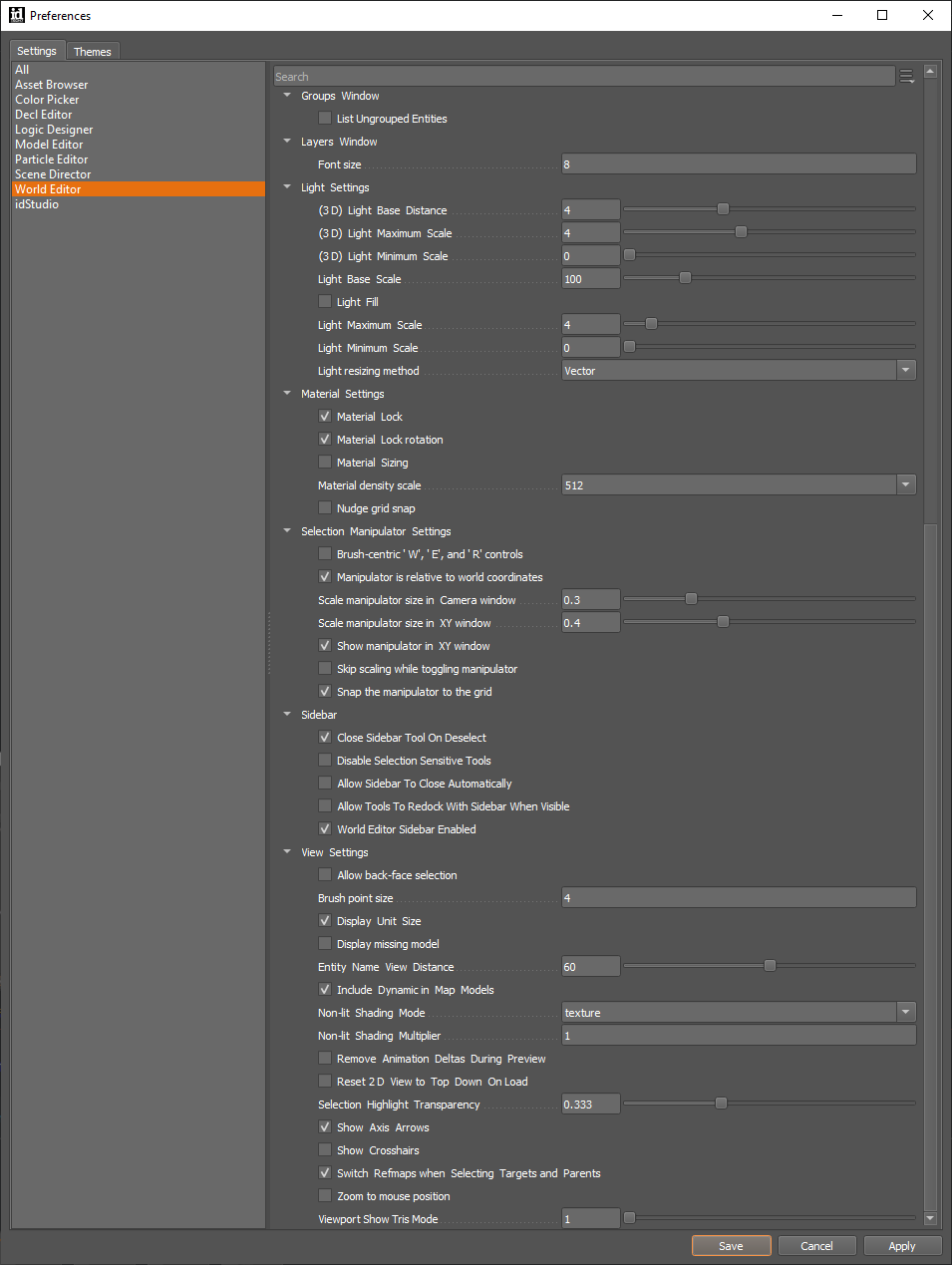This screenshot has height=1265, width=952.
Task: Click the Brush point size field
Action: [x=739, y=897]
